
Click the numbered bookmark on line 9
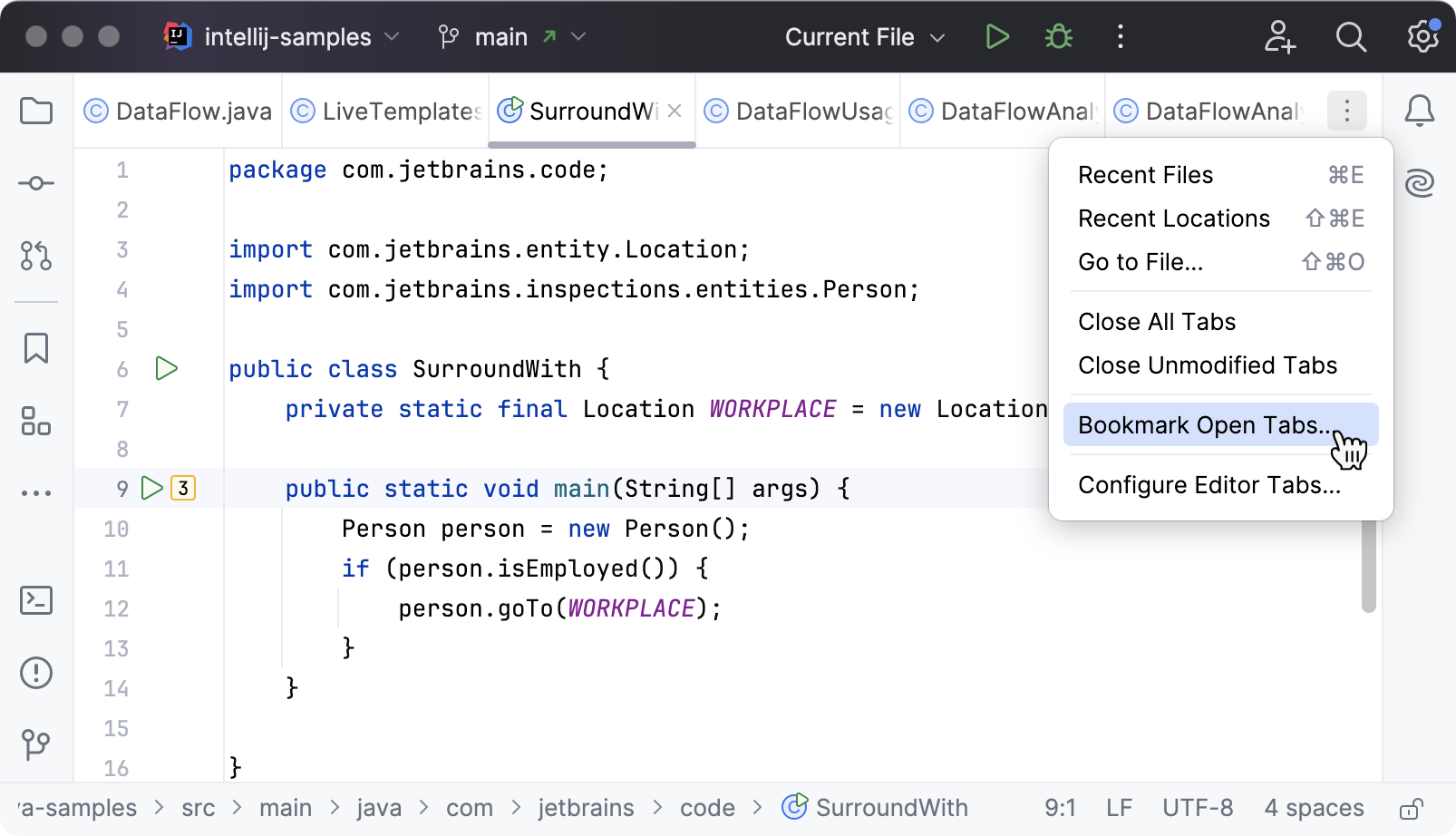tap(183, 488)
